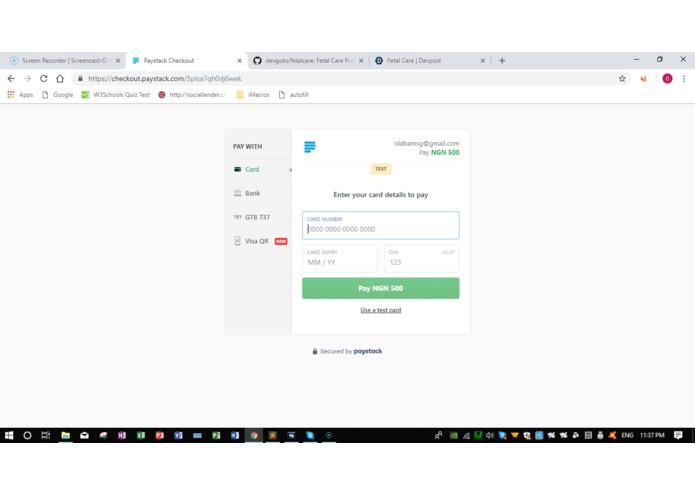Open W3Schools Quiz Test bookmark

click(x=116, y=95)
